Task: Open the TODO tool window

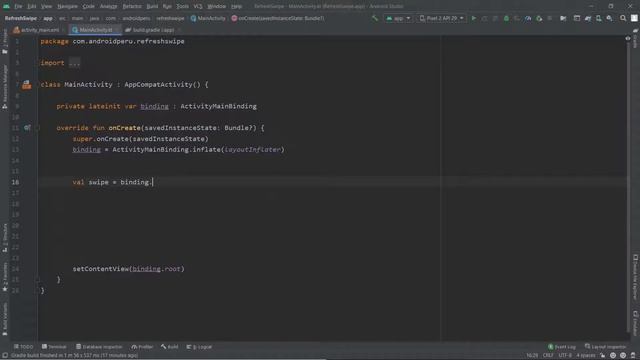Action: coord(23,347)
